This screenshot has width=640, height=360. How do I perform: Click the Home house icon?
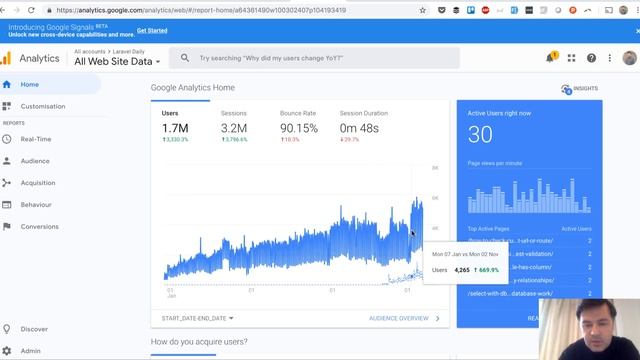point(7,84)
